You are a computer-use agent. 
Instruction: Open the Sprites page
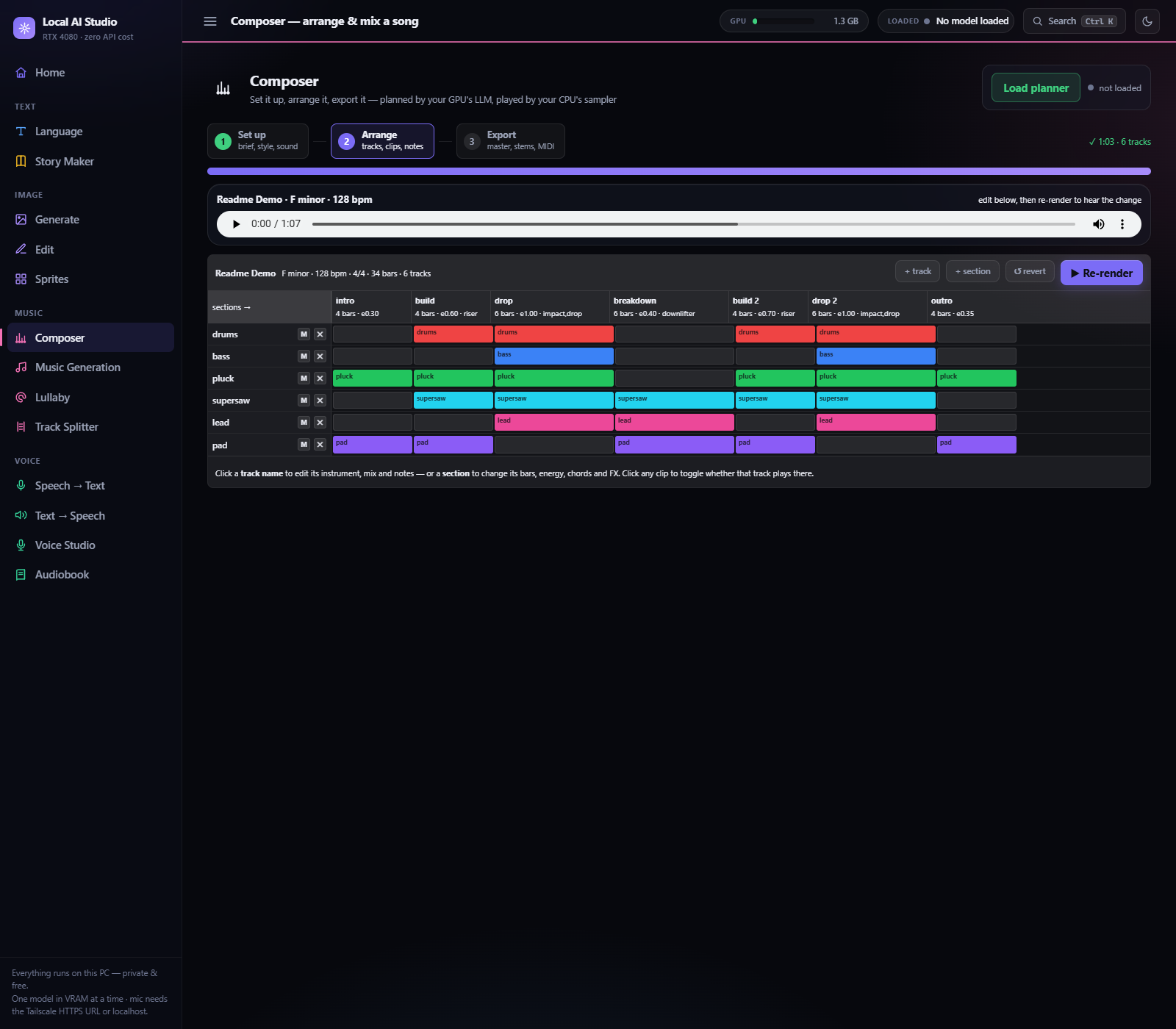(x=90, y=279)
